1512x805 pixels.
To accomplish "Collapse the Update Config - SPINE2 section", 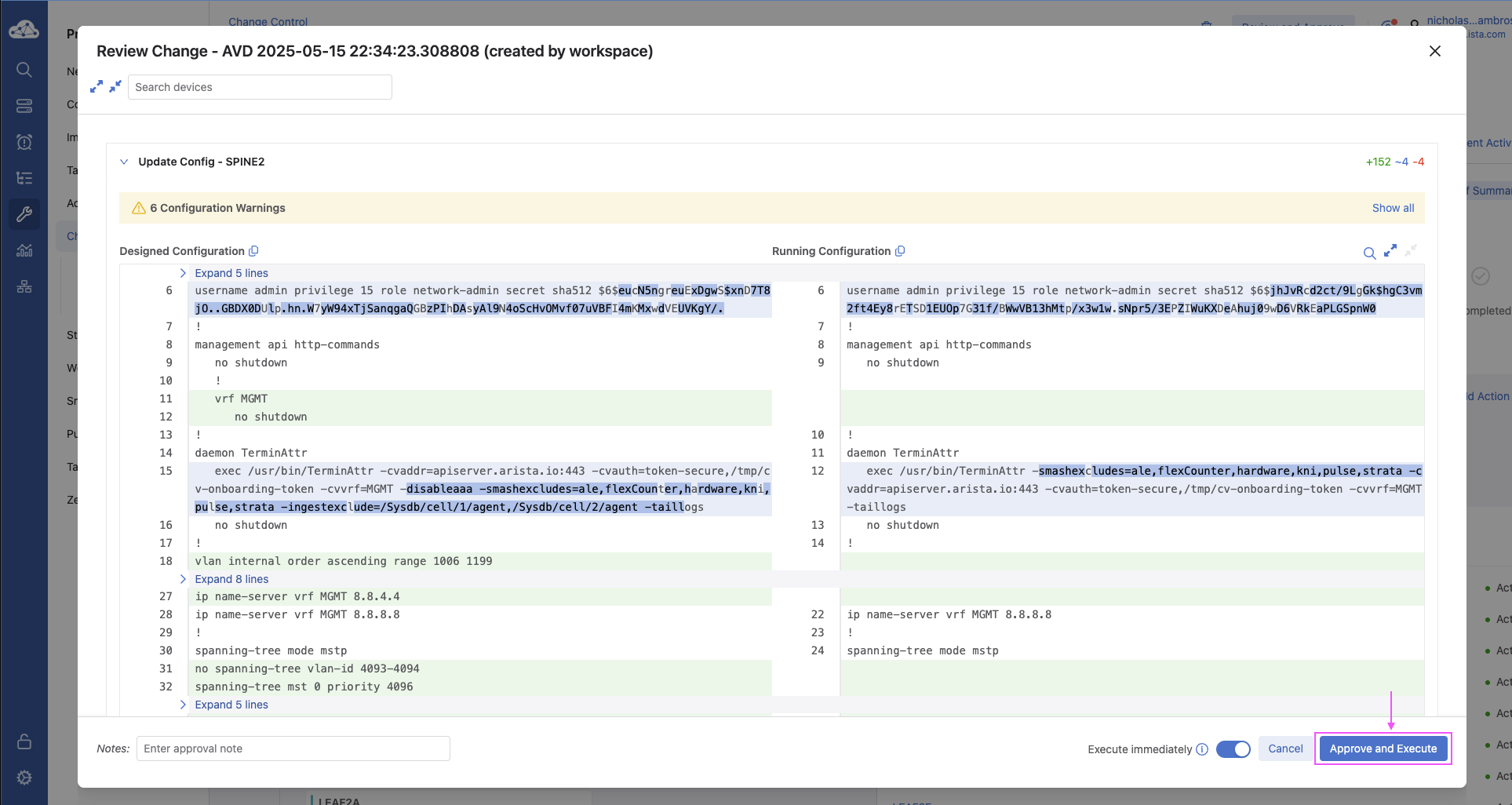I will click(x=124, y=162).
